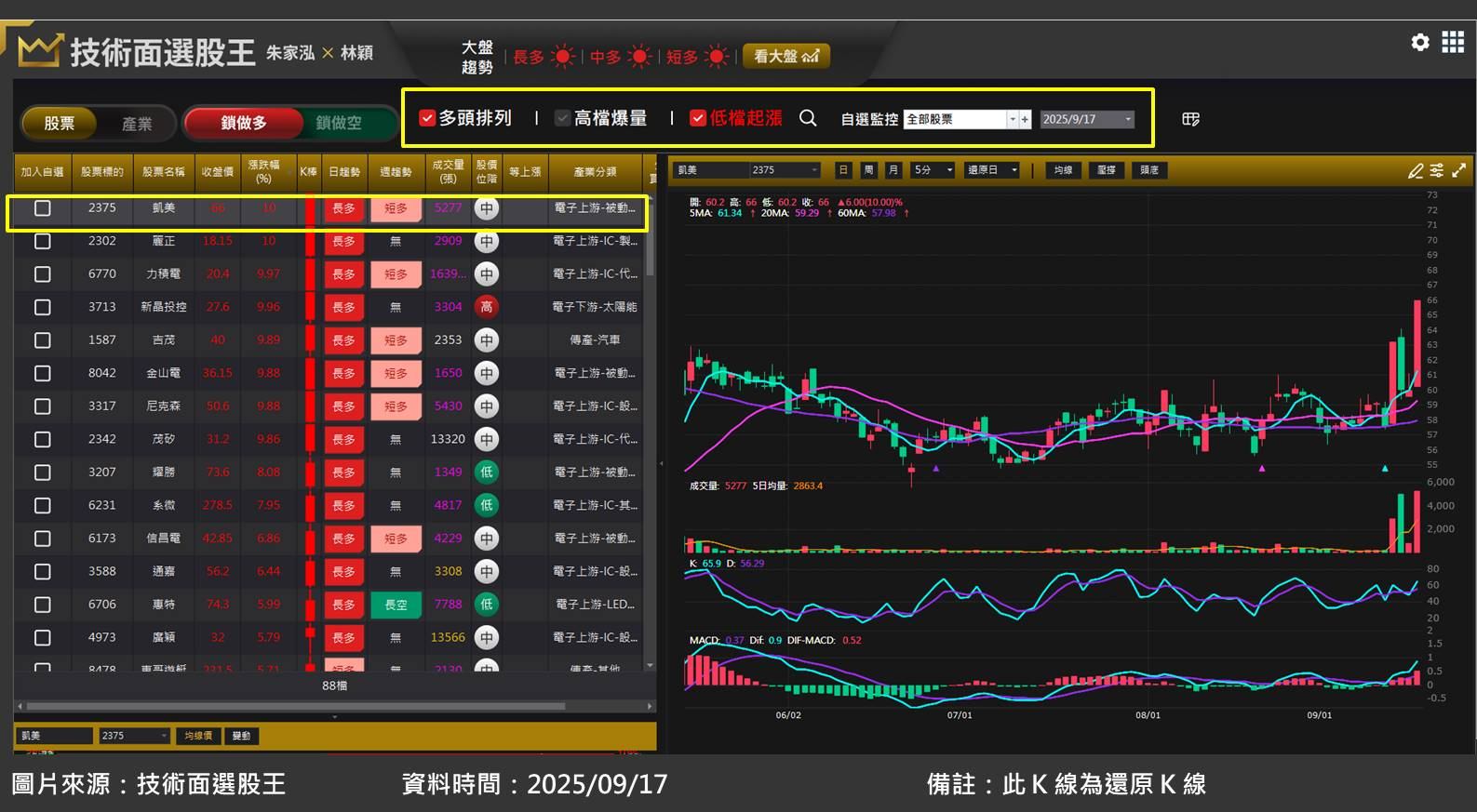Viewport: 1477px width, 812px height.
Task: Open the settings gear icon
Action: [x=1419, y=42]
